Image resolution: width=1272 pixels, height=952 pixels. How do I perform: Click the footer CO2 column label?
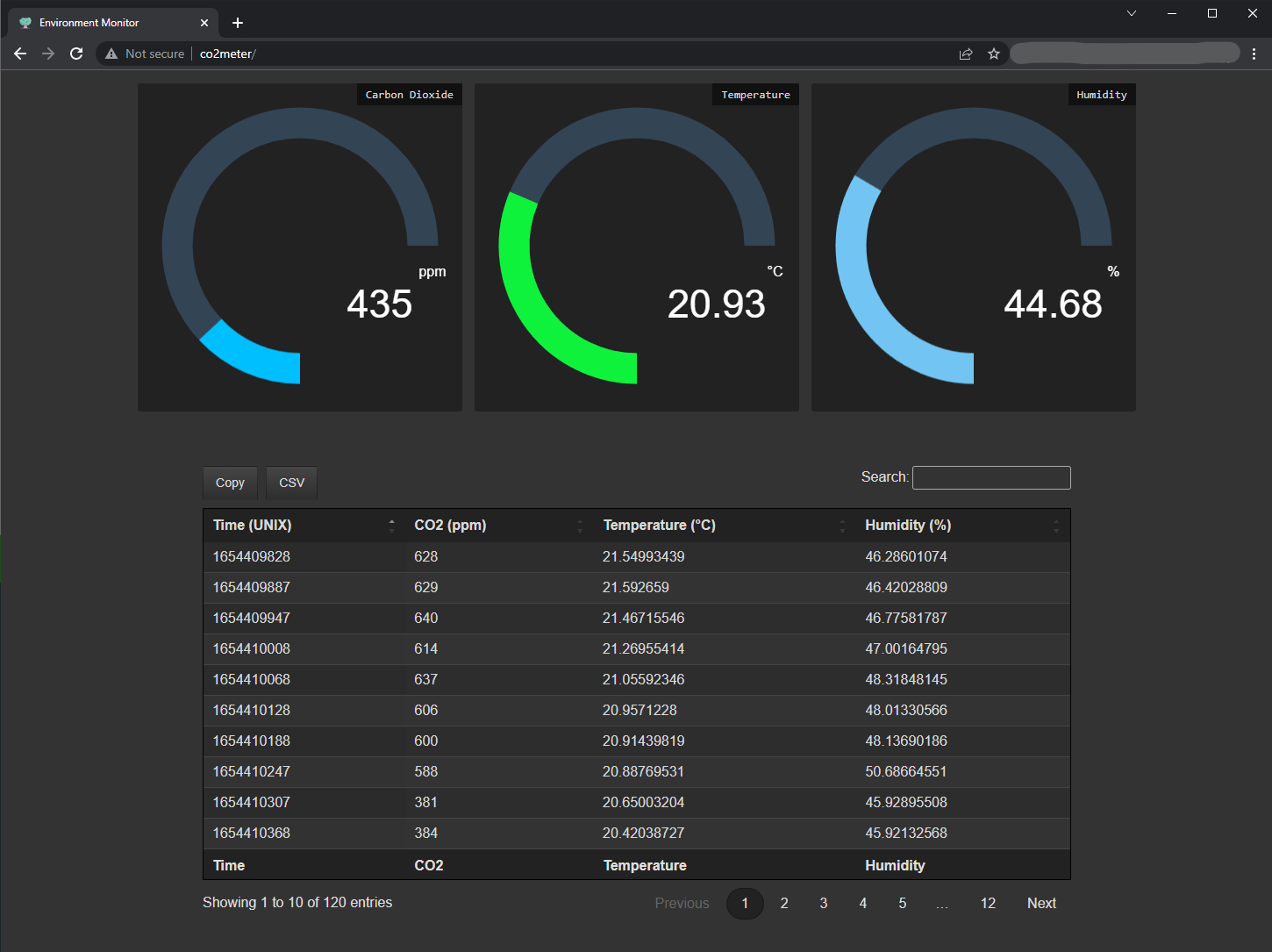point(429,865)
